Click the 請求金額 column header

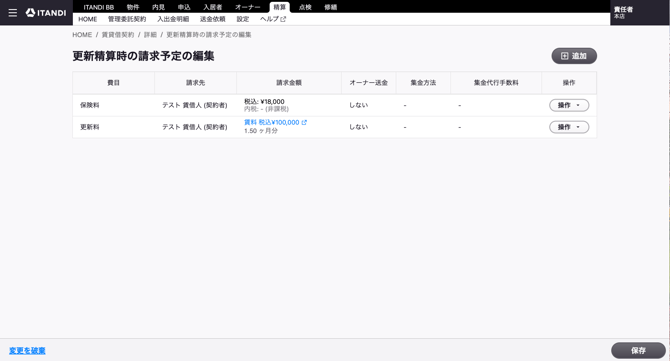[x=289, y=83]
